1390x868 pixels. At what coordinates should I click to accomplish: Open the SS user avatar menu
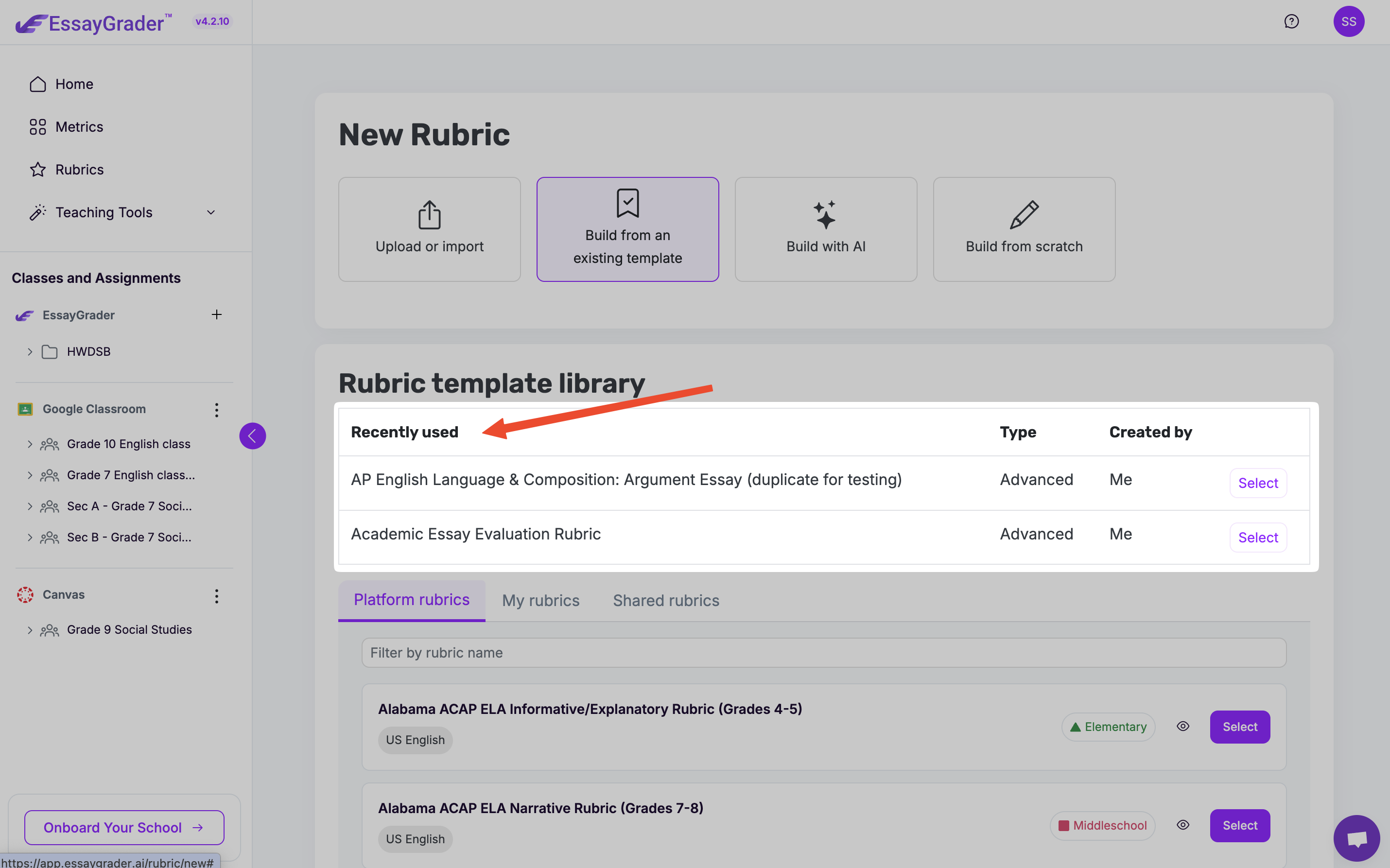(x=1348, y=22)
